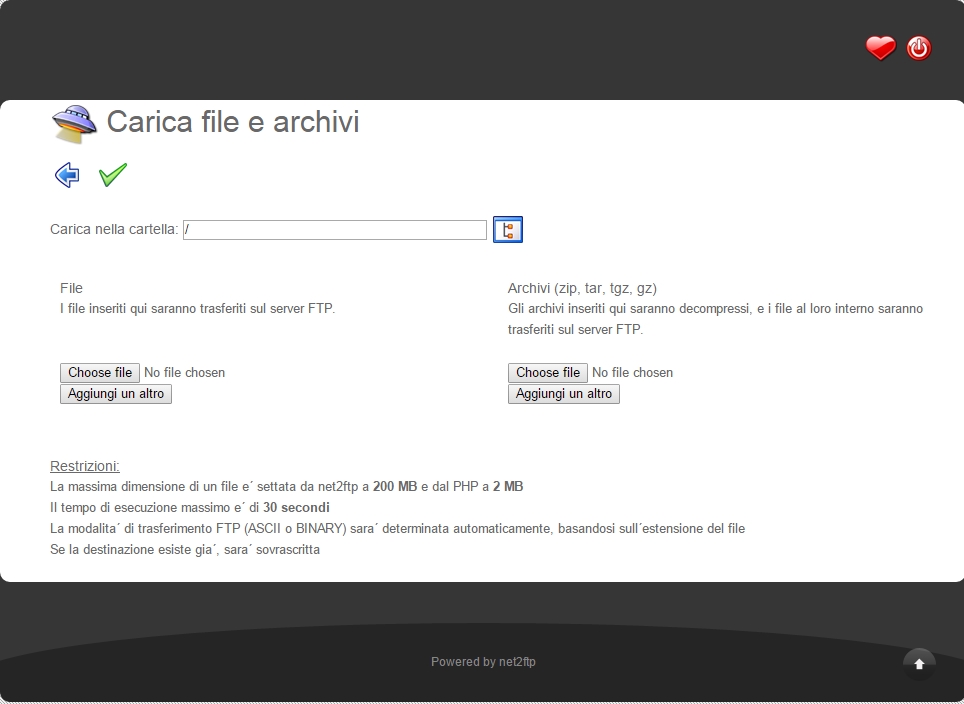Click the 'Powered by net2ftp' footer link
964x704 pixels.
483,662
